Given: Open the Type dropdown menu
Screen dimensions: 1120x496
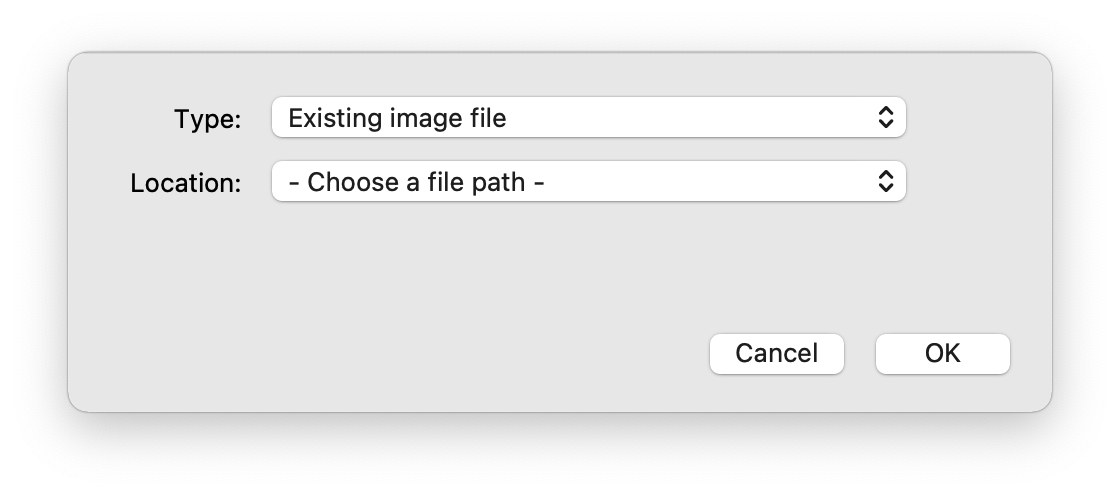Looking at the screenshot, I should (588, 118).
